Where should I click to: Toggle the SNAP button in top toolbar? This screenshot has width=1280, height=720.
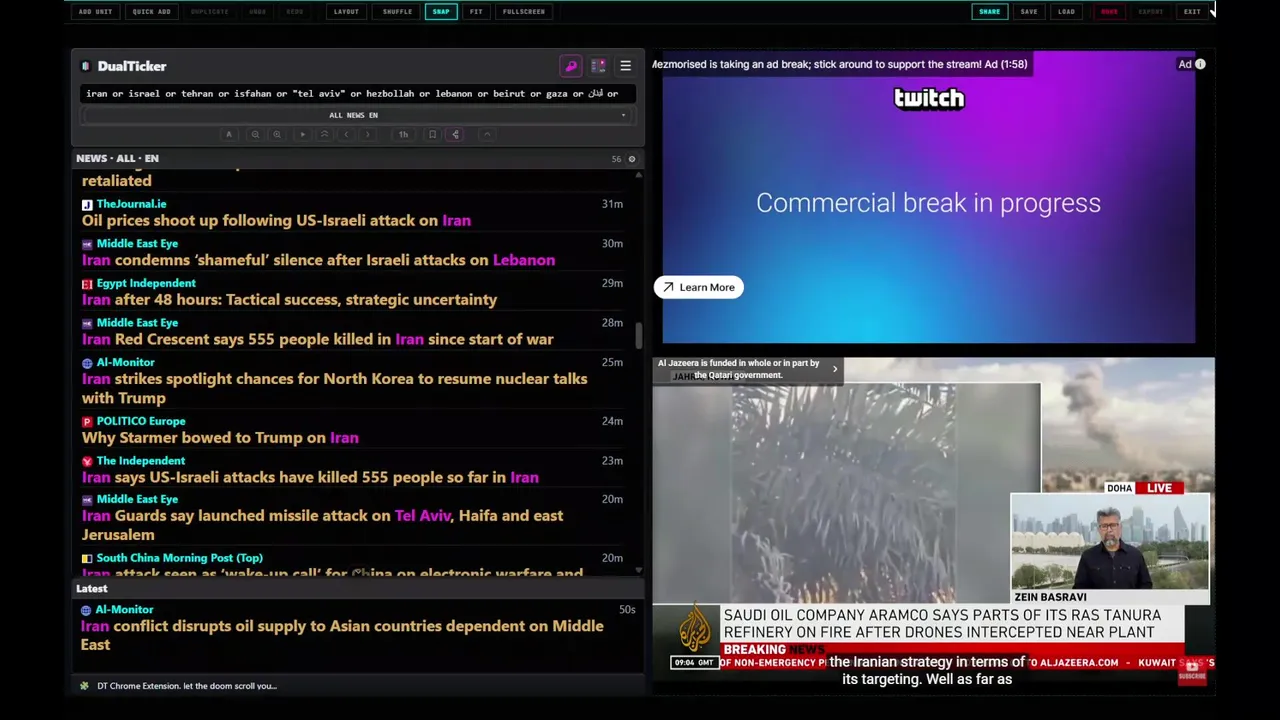click(x=441, y=11)
